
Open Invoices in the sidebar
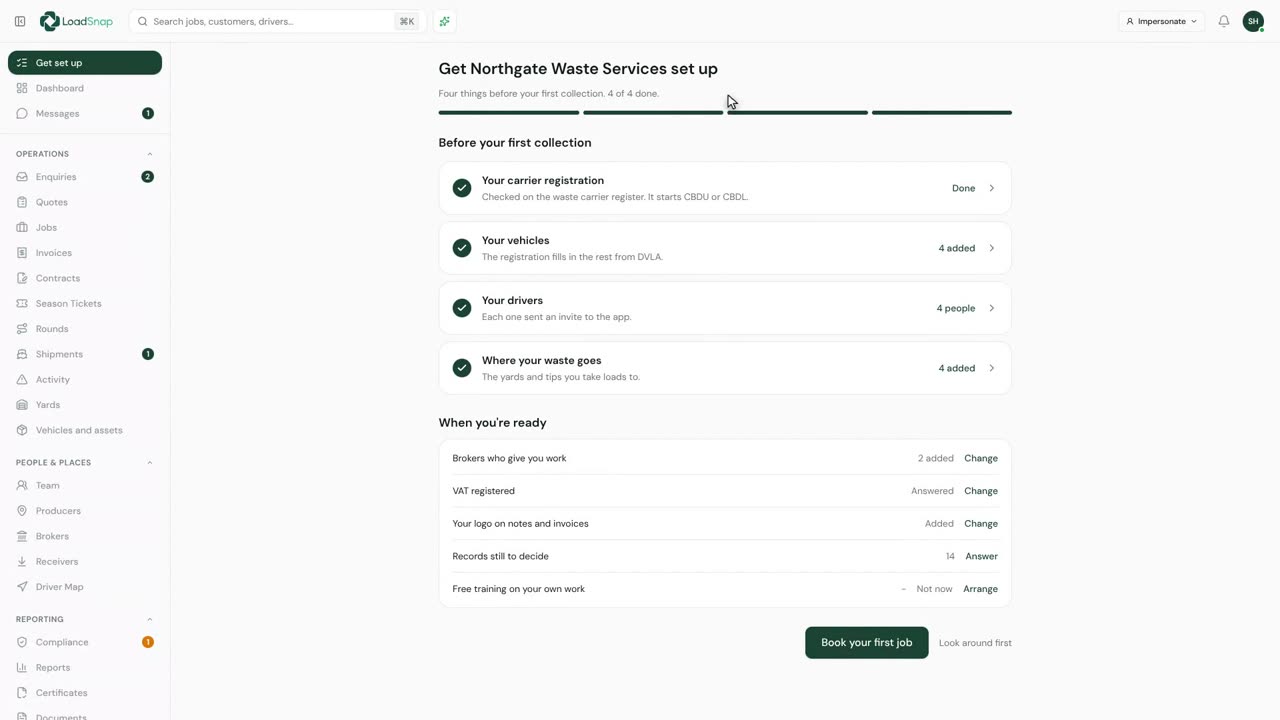coord(85,253)
